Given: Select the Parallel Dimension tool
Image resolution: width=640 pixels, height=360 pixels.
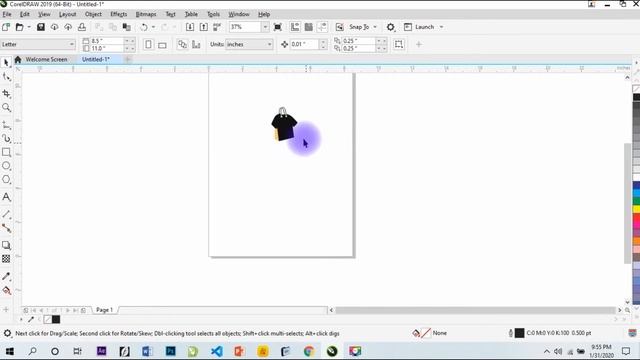Looking at the screenshot, I should [6, 214].
